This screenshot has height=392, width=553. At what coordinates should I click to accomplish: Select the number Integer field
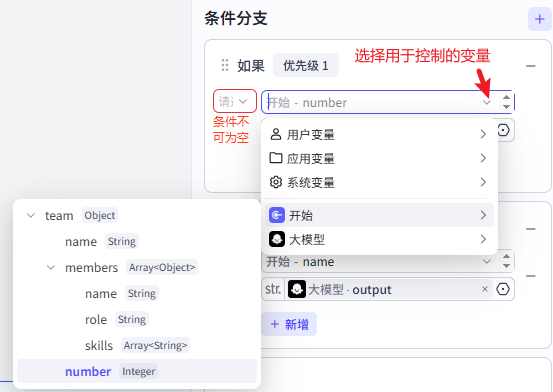tap(137, 371)
